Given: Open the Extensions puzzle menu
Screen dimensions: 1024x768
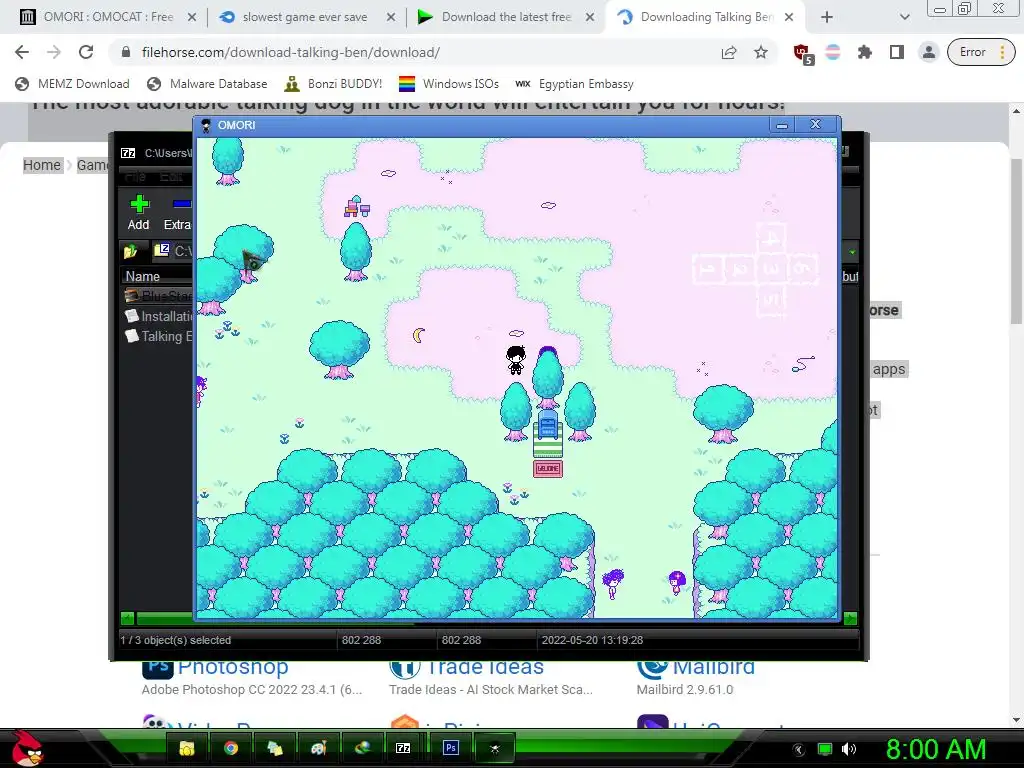Looking at the screenshot, I should point(865,52).
